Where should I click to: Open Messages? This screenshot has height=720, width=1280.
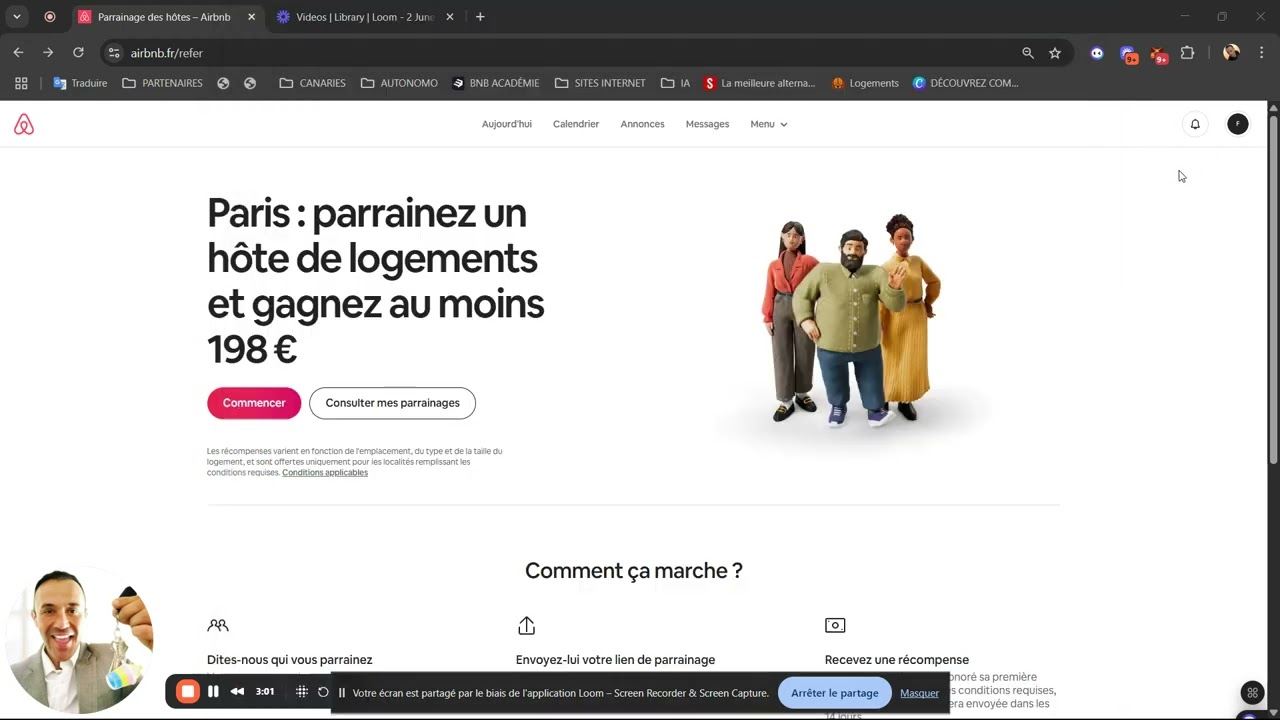click(707, 124)
